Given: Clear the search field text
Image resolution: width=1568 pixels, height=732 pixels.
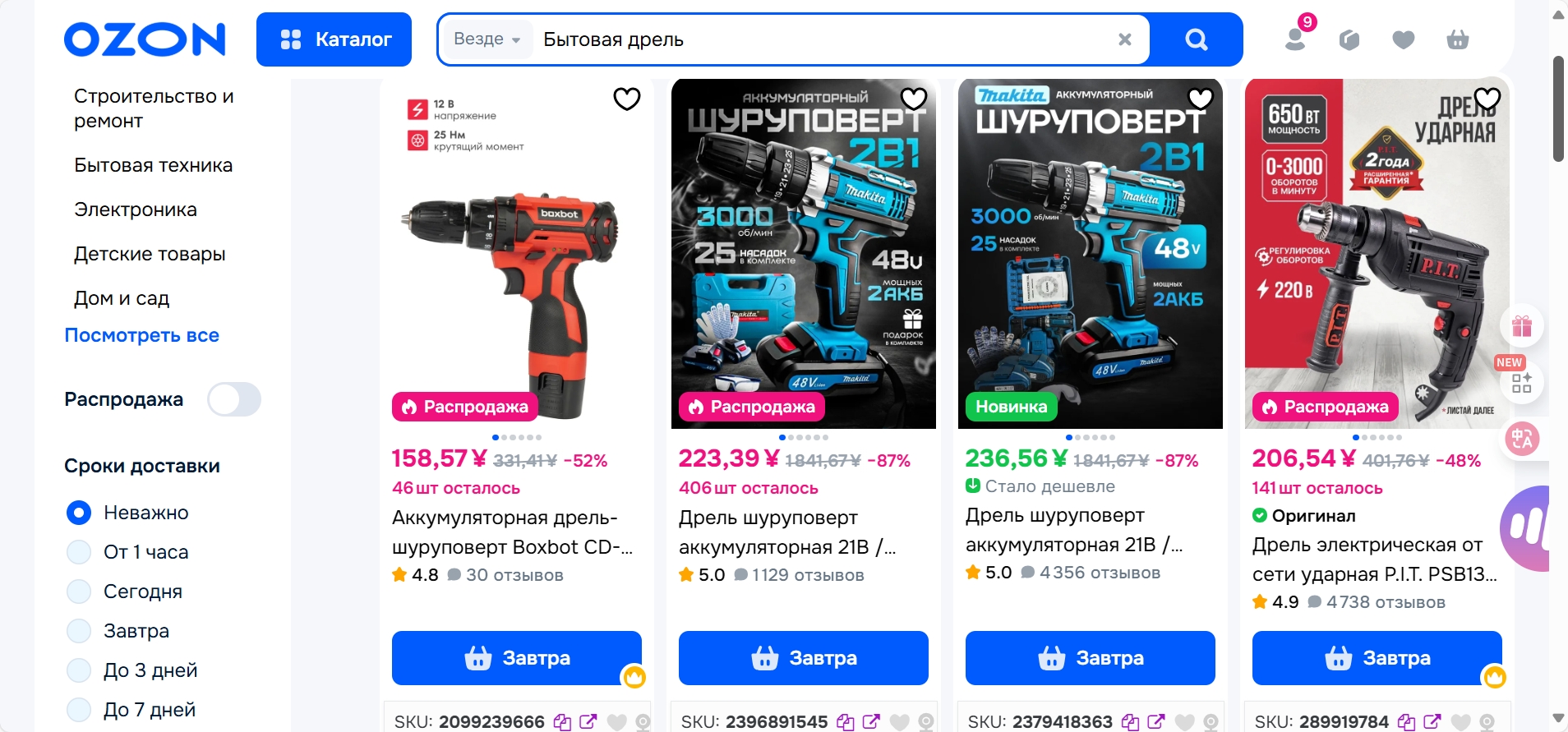Looking at the screenshot, I should point(1125,39).
